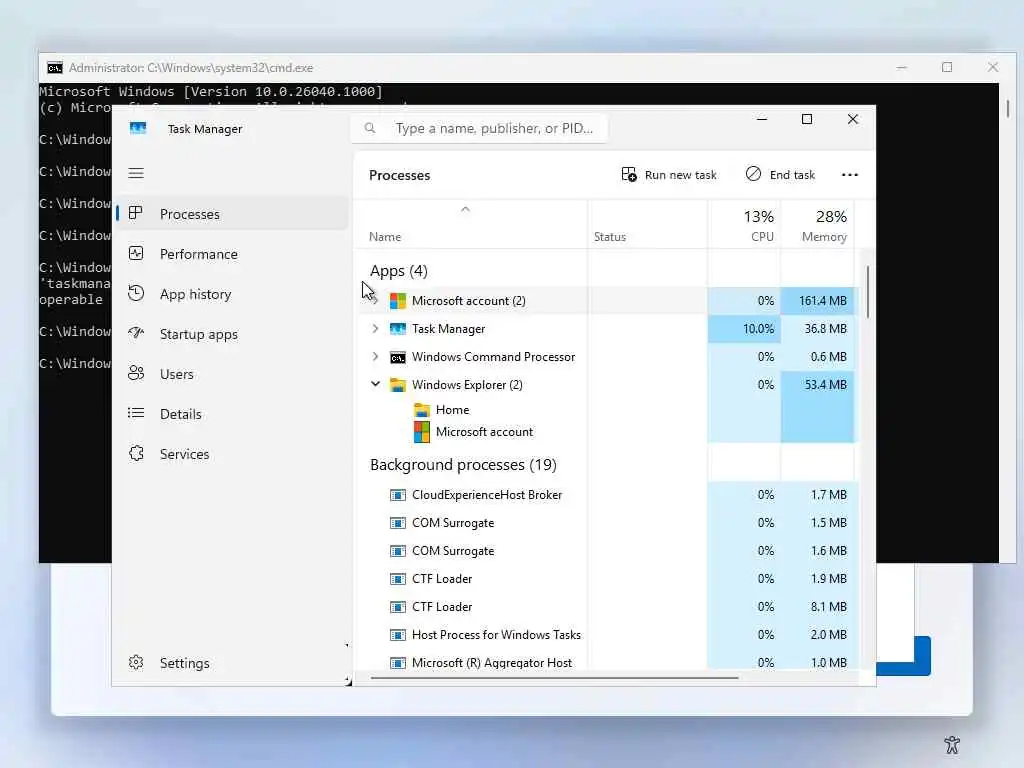Switch to the Performance page
The width and height of the screenshot is (1024, 768).
click(x=233, y=254)
